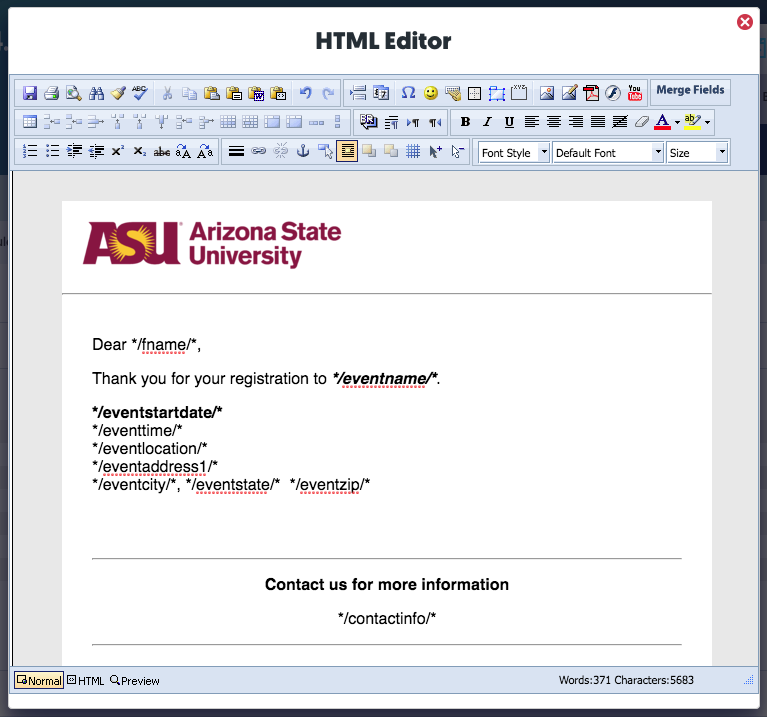Image resolution: width=767 pixels, height=717 pixels.
Task: Click Contact us for more information heading
Action: pyautogui.click(x=386, y=584)
